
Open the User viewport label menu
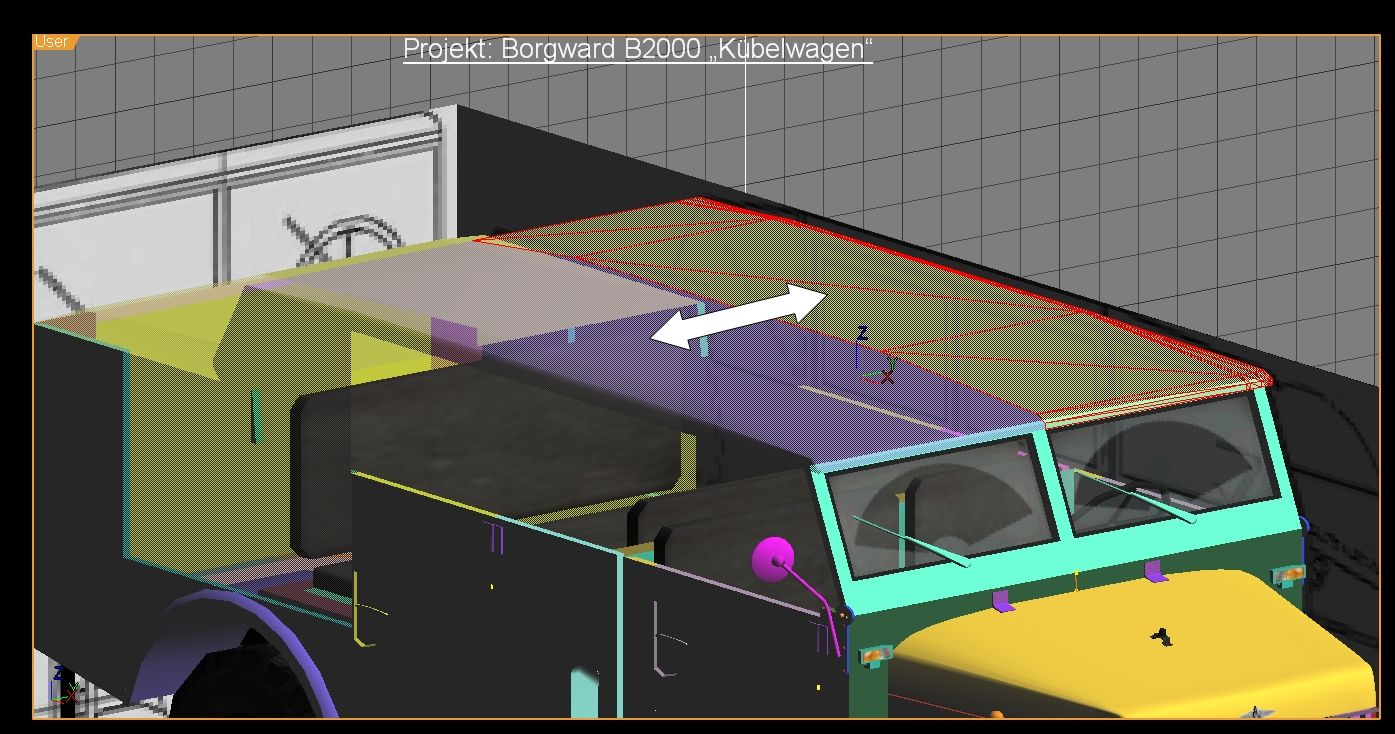coord(53,42)
